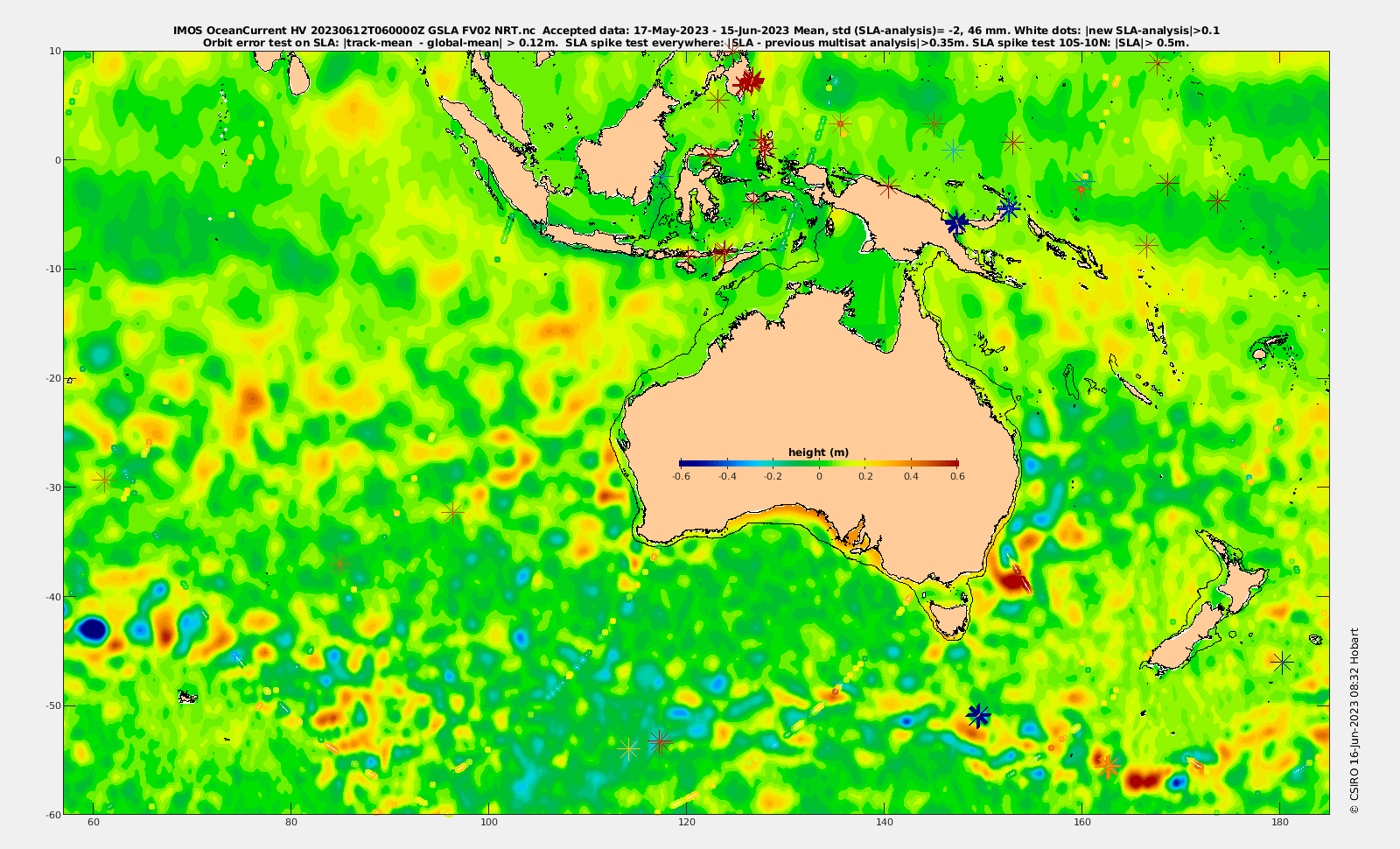Click New Zealand's South Island
Image resolution: width=1400 pixels, height=849 pixels.
point(1183,637)
